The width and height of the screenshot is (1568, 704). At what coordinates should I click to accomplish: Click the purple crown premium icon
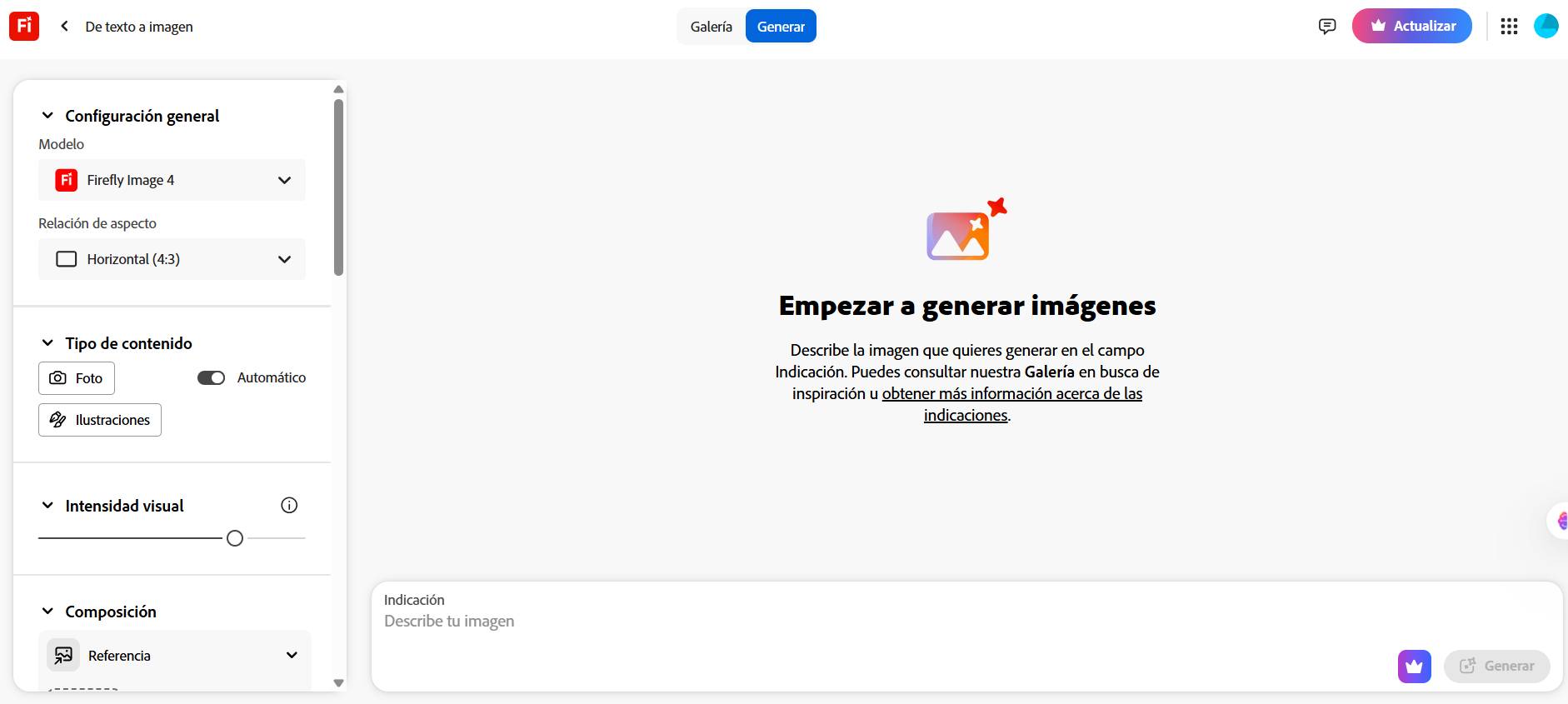(1414, 667)
